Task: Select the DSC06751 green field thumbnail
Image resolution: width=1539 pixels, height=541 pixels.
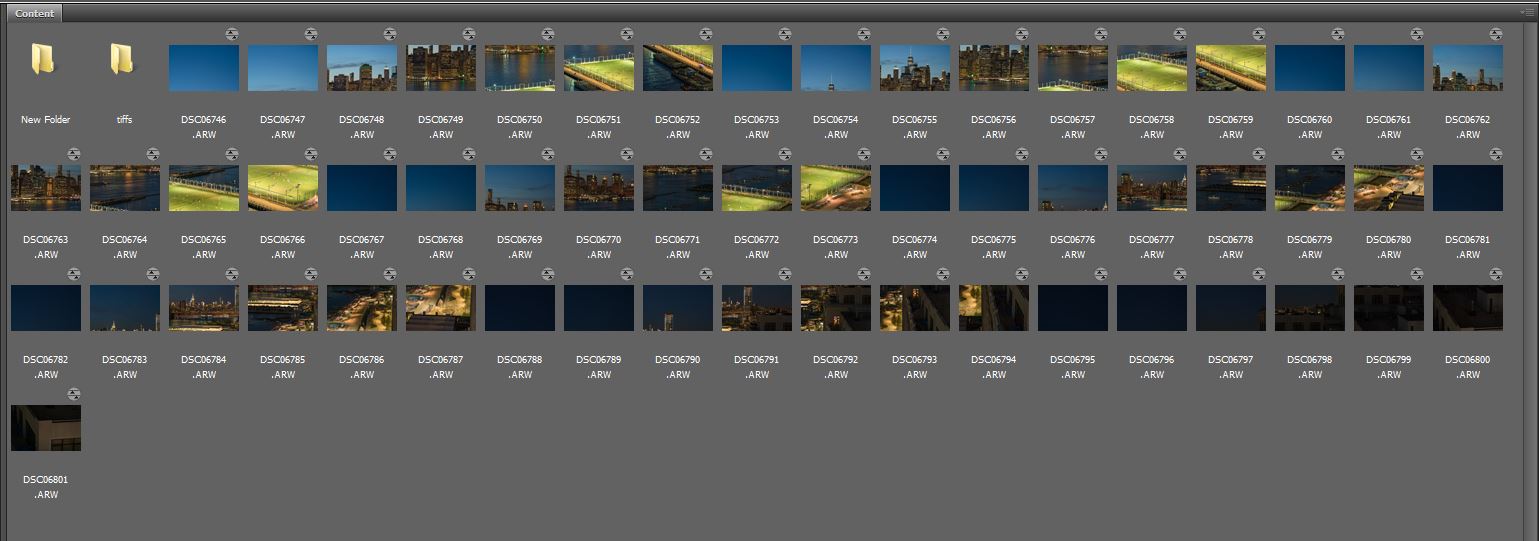Action: point(599,68)
